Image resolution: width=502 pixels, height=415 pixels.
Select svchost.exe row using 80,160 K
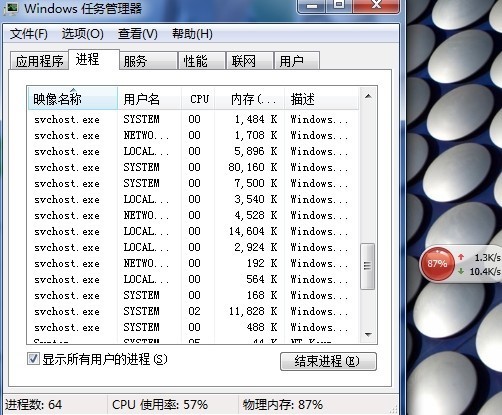click(x=193, y=167)
